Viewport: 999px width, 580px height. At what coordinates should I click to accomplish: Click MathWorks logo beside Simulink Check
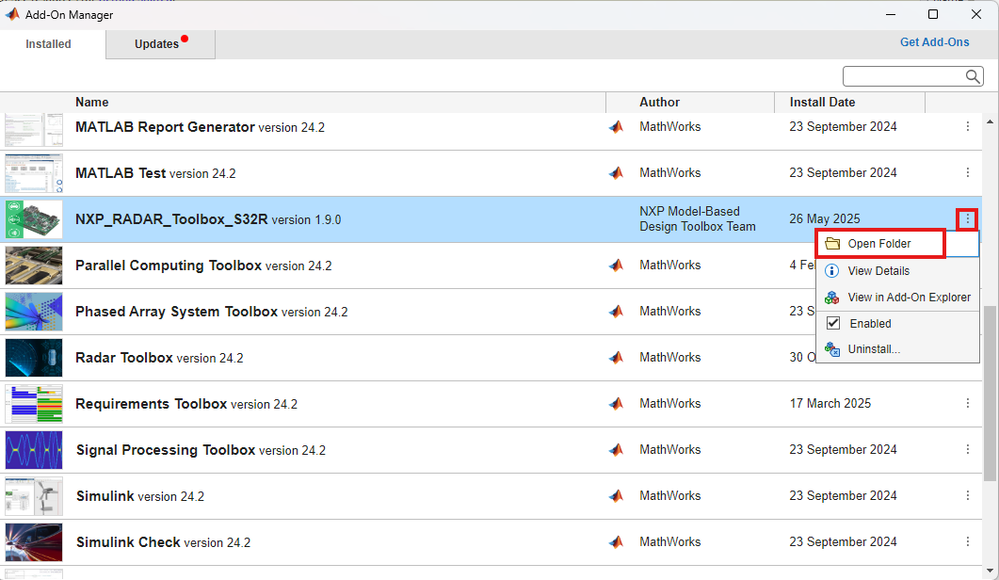[616, 542]
